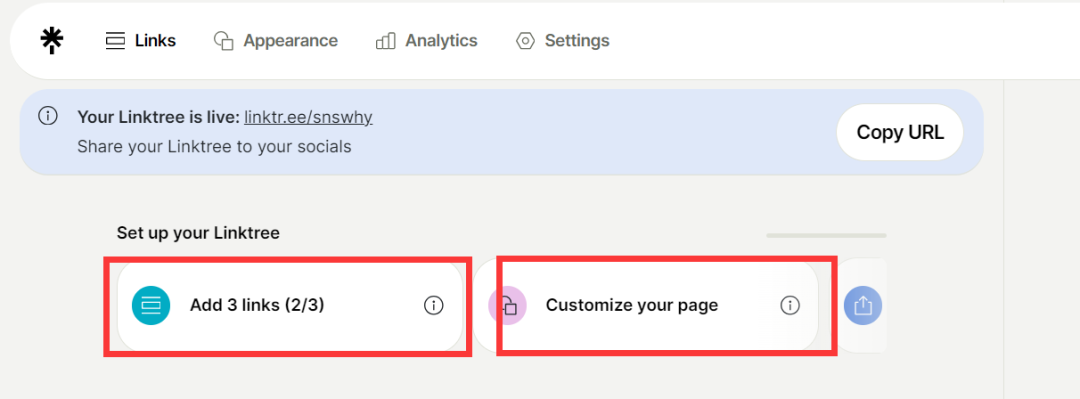Go to the Settings tab
This screenshot has height=399, width=1080.
(563, 41)
